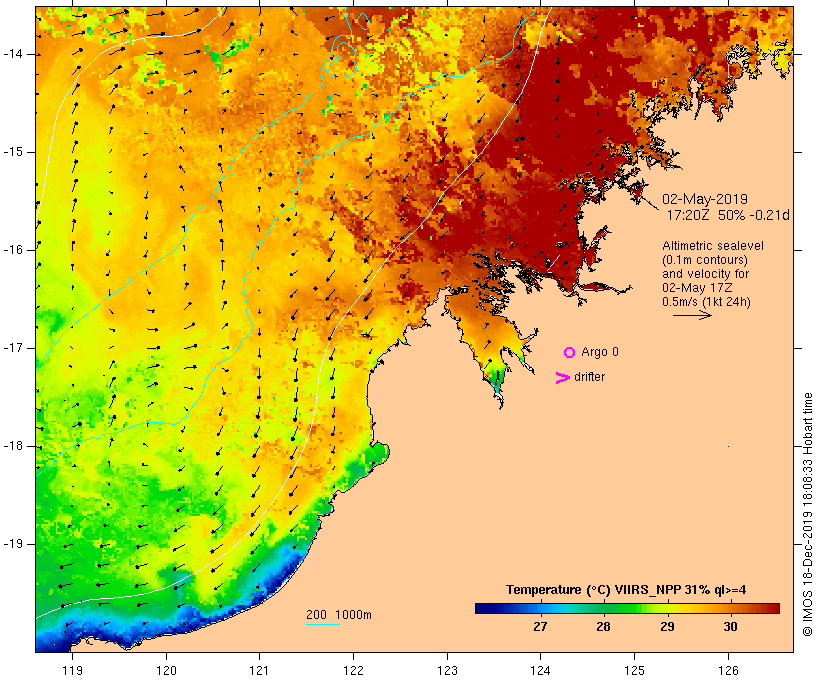Click the latitude label '-14'
The height and width of the screenshot is (680, 820).
13,54
